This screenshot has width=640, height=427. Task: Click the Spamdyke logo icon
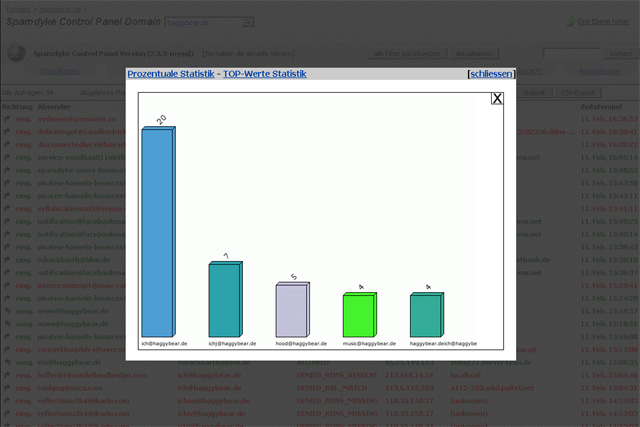(x=16, y=53)
